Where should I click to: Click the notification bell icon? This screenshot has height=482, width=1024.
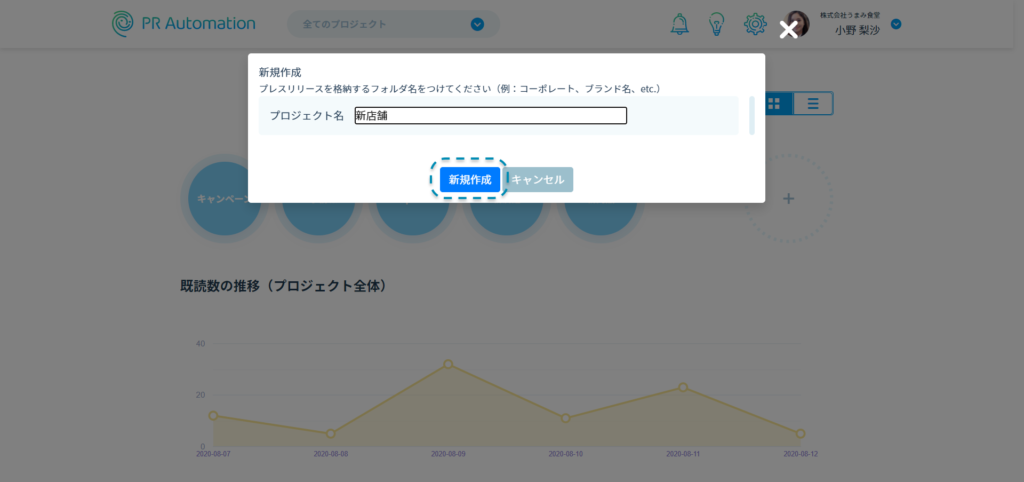(680, 24)
